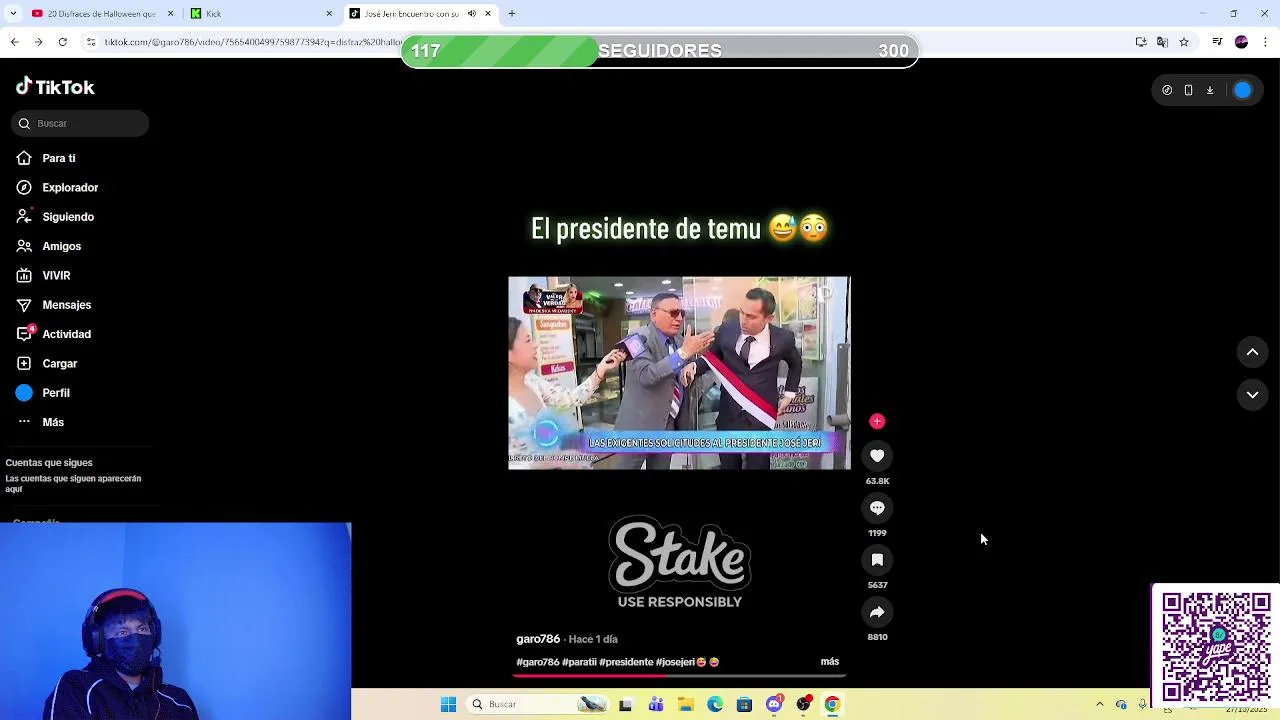Click the video thumbnail of the president
Screen dimensions: 1280x720
[679, 373]
